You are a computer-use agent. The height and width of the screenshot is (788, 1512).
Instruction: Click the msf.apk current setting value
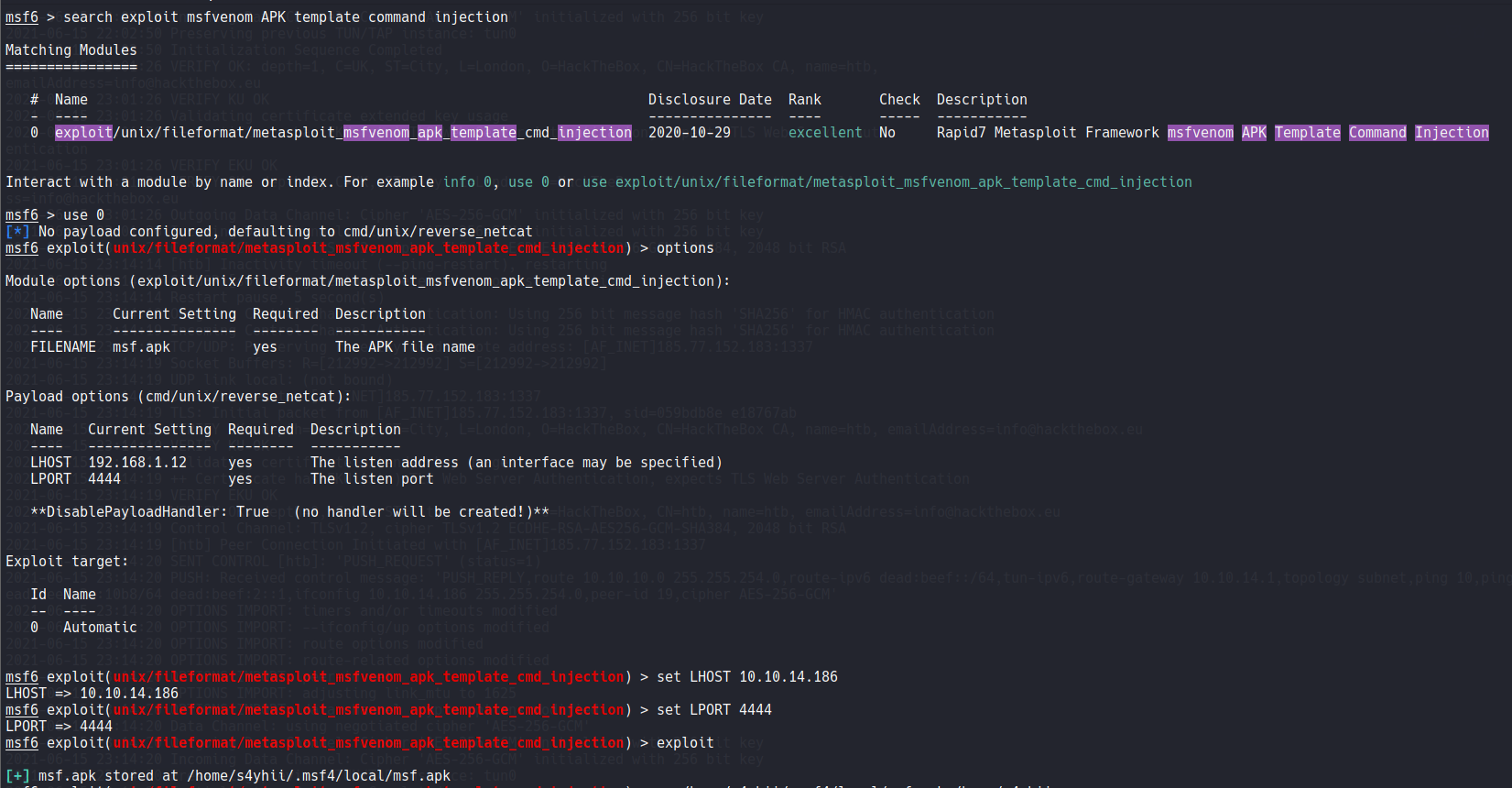pyautogui.click(x=141, y=347)
